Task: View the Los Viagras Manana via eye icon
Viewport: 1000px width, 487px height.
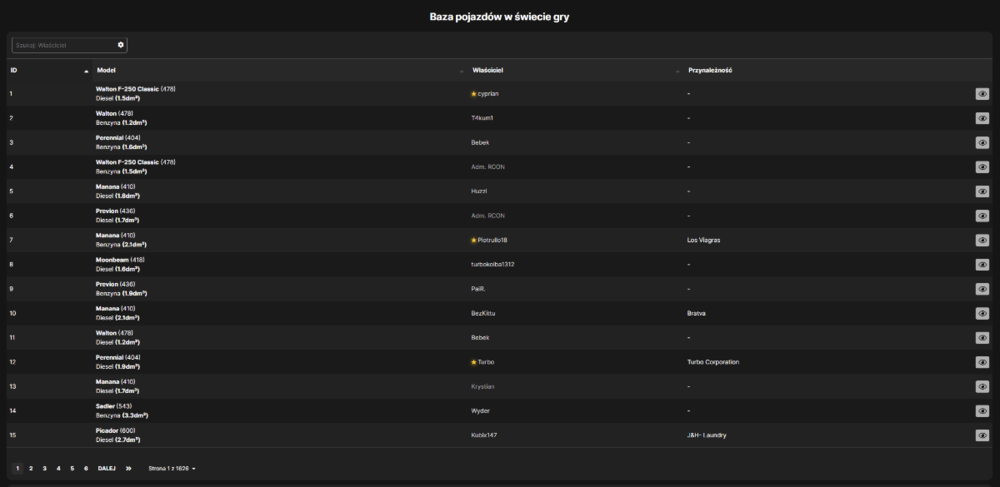Action: pos(982,240)
